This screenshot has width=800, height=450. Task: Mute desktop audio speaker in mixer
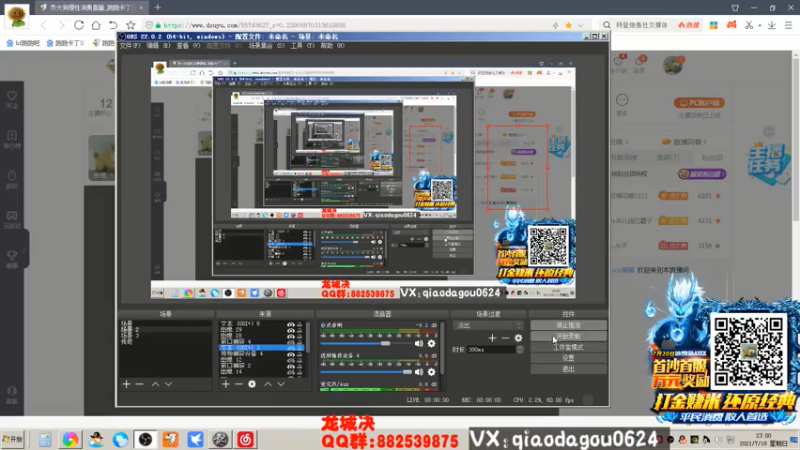pyautogui.click(x=419, y=343)
